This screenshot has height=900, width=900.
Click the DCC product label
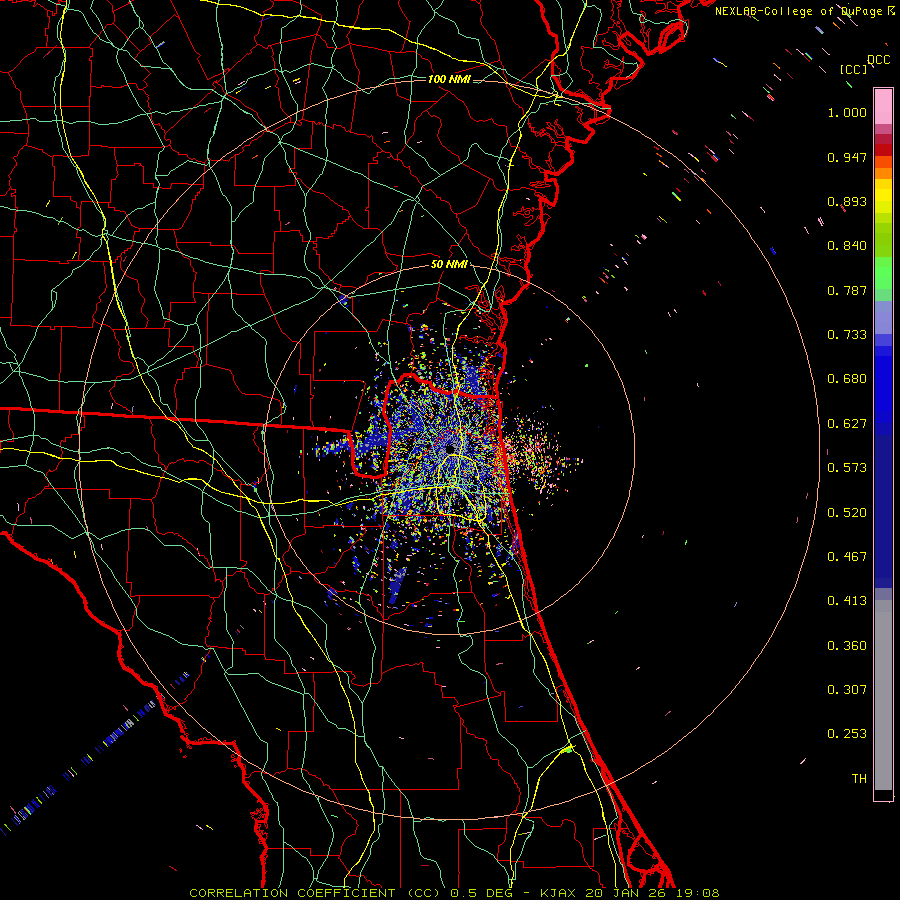tap(878, 60)
